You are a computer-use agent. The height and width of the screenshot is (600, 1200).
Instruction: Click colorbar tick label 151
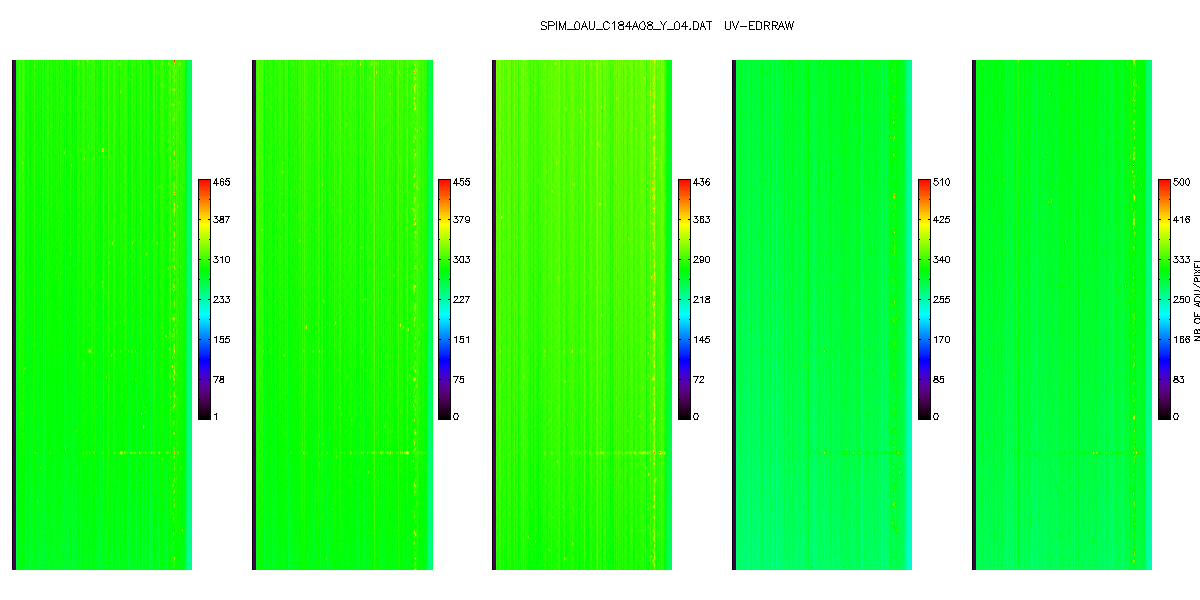[x=462, y=340]
